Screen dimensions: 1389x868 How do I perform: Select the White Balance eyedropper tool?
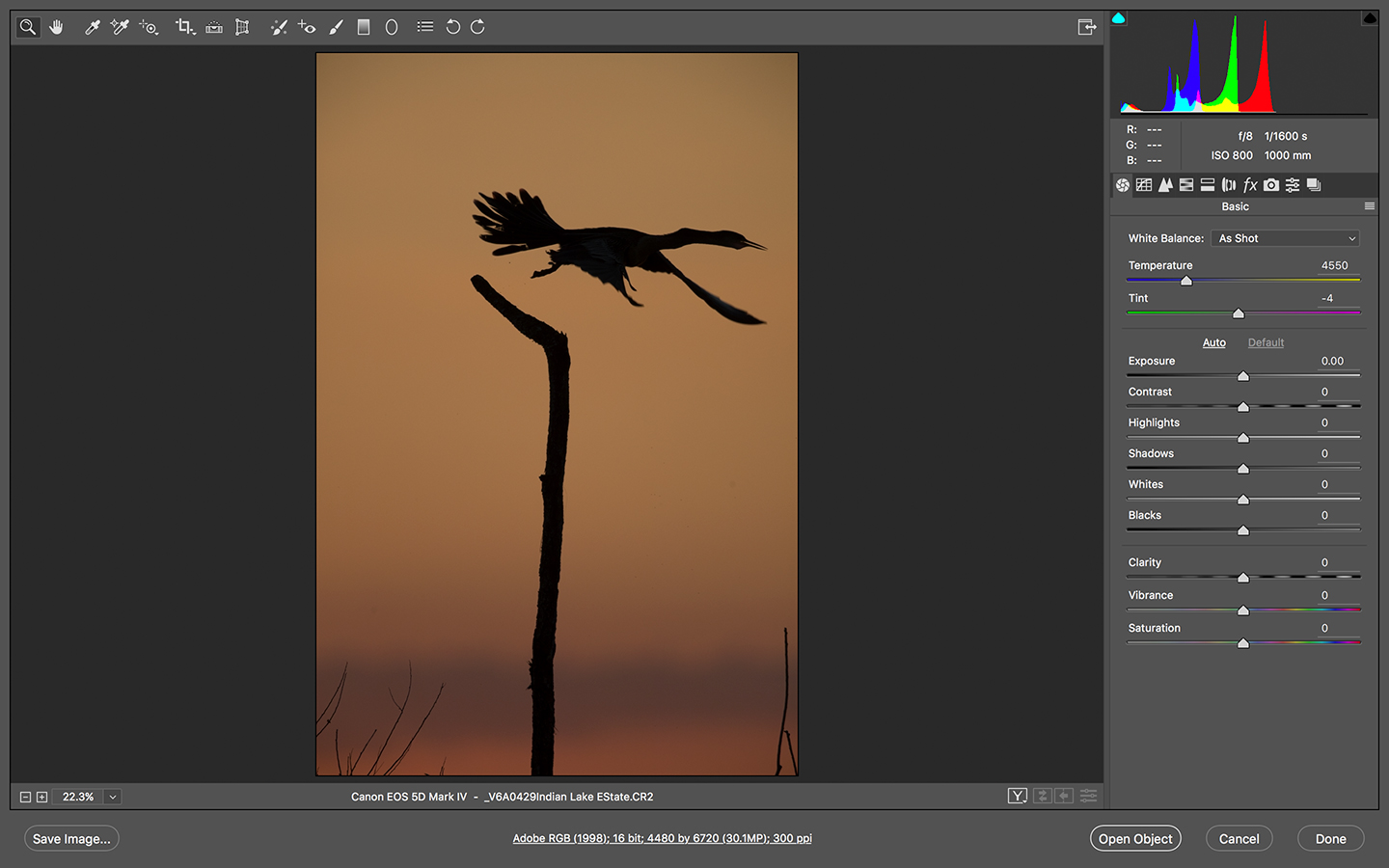coord(93,27)
